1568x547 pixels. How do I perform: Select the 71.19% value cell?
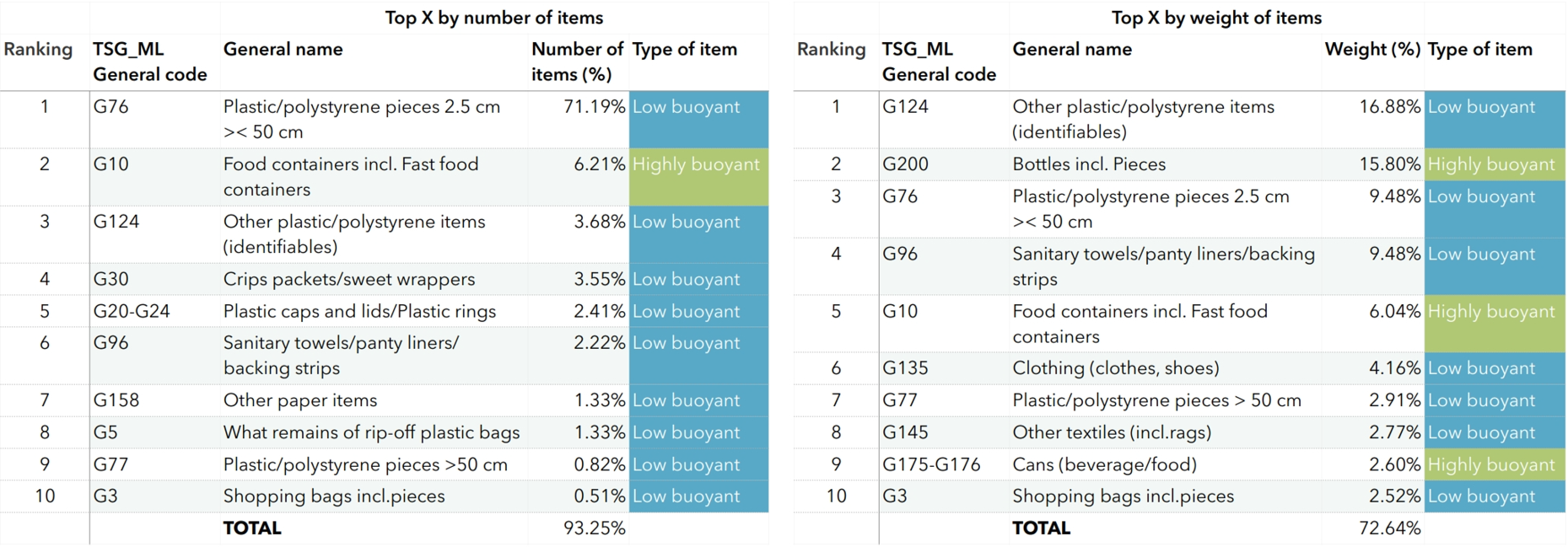point(594,107)
